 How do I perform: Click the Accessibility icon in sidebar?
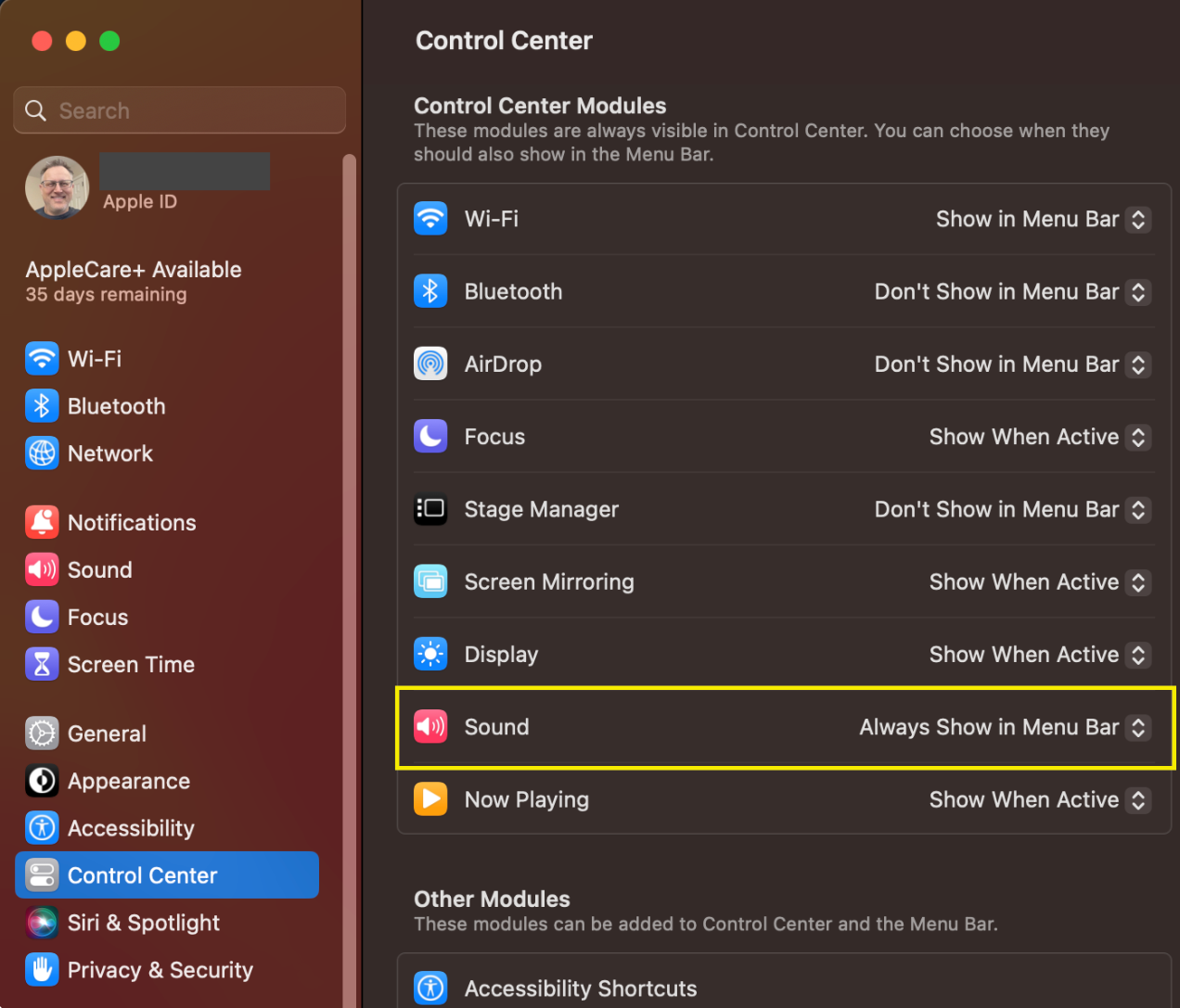pos(42,828)
